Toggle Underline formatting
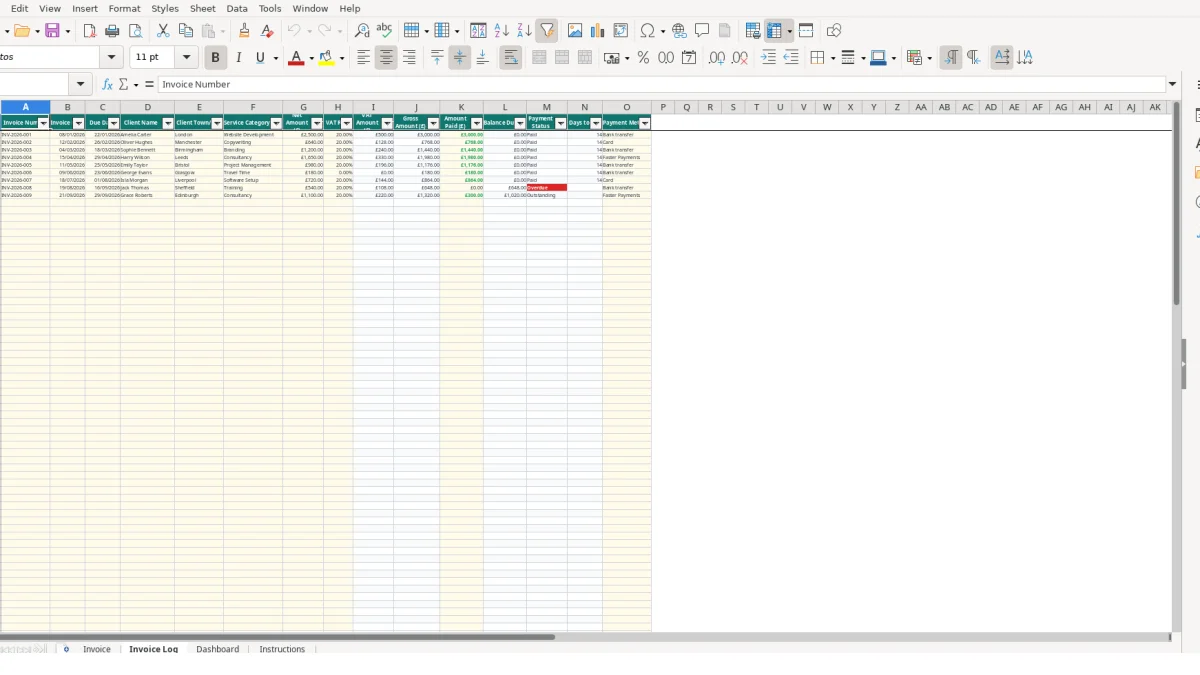Viewport: 1200px width, 675px height. point(260,58)
